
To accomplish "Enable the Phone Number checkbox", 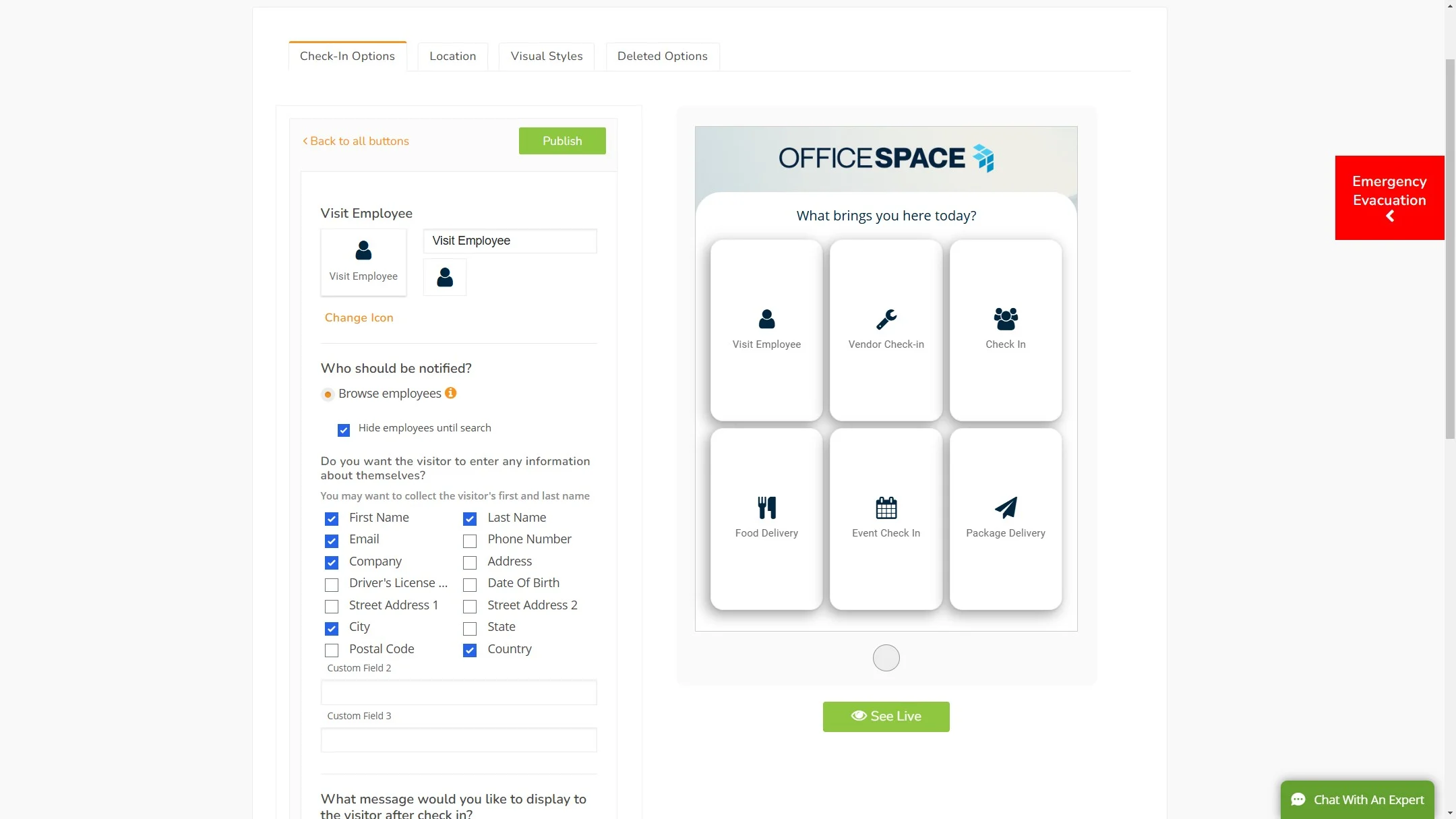I will 470,541.
